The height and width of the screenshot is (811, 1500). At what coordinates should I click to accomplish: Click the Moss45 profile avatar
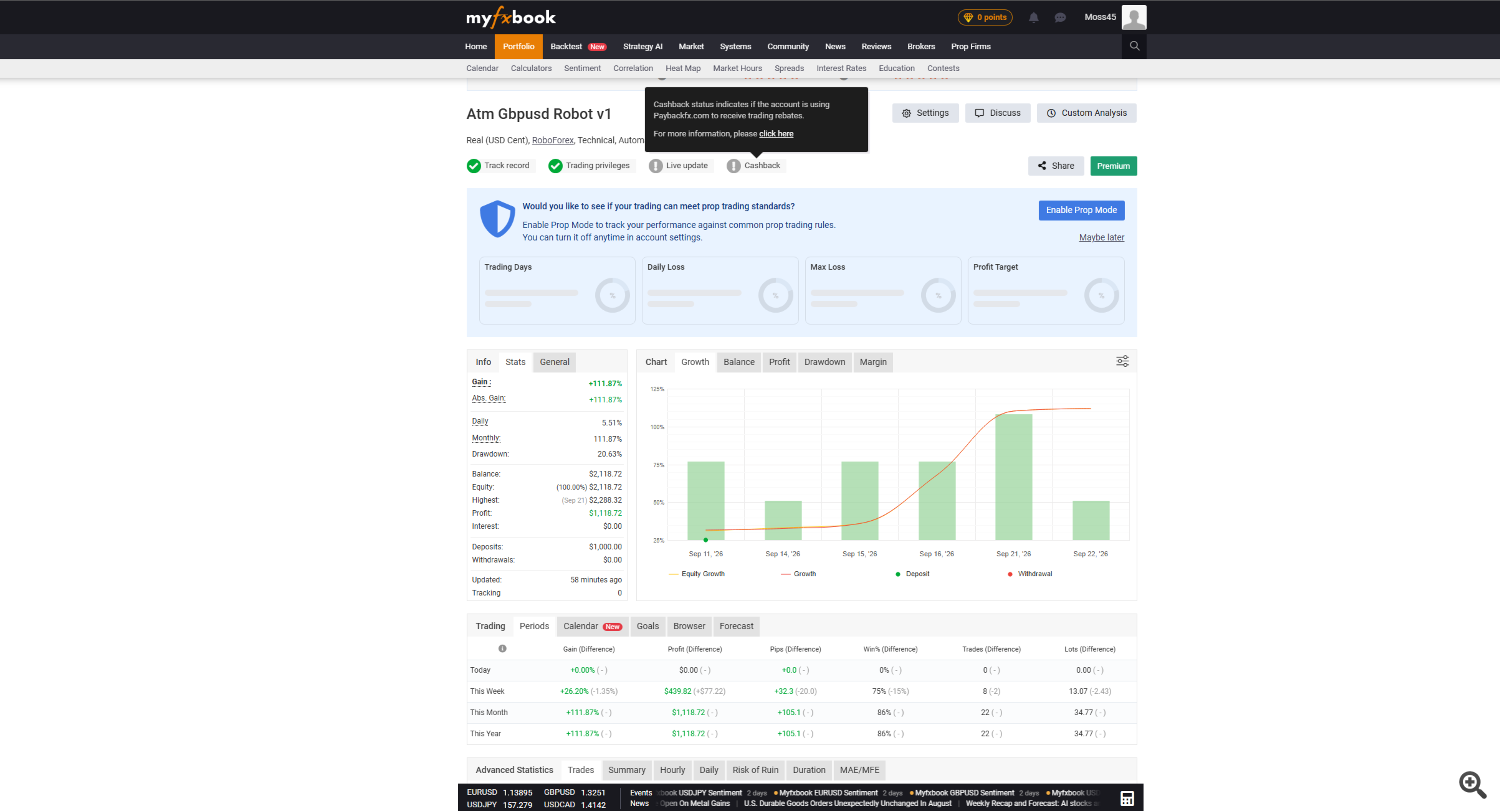pos(1134,17)
